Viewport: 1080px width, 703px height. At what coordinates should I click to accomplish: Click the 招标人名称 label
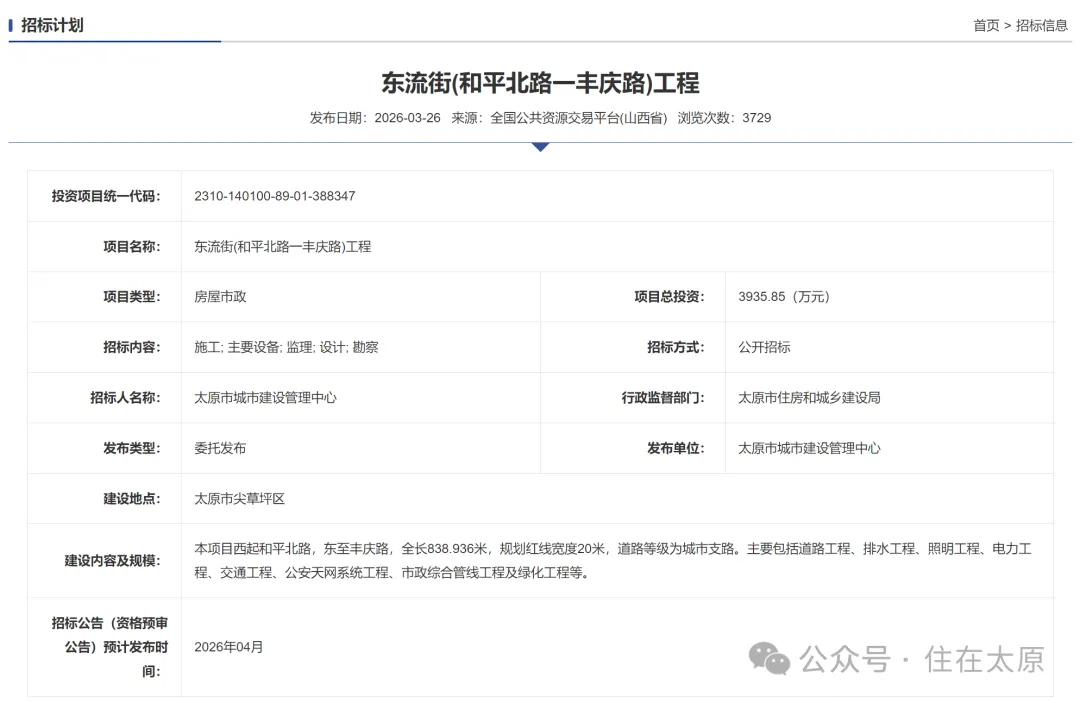click(x=125, y=397)
